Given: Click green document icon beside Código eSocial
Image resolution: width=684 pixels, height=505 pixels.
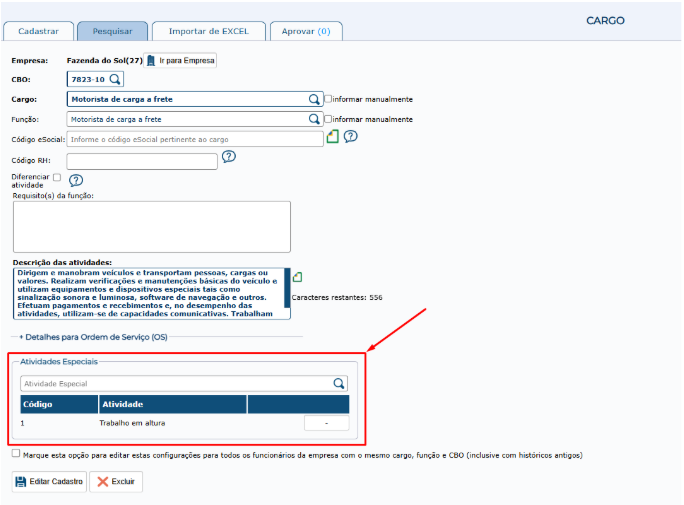Looking at the screenshot, I should 333,136.
